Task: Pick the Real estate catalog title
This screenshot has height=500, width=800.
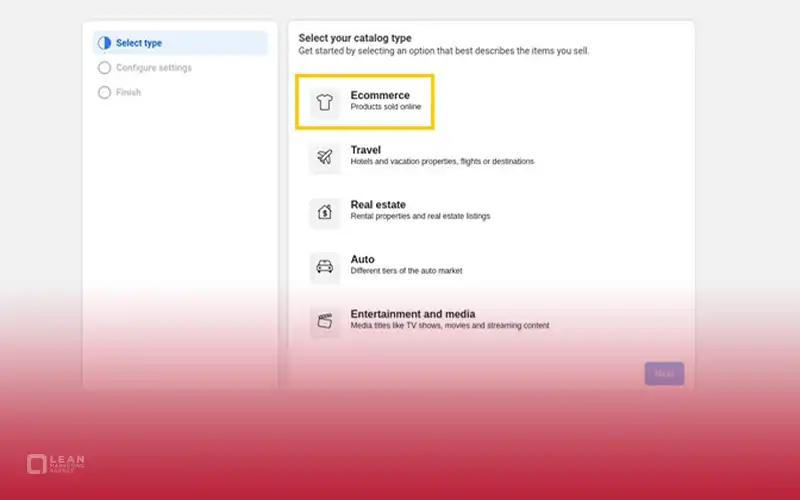Action: [378, 205]
